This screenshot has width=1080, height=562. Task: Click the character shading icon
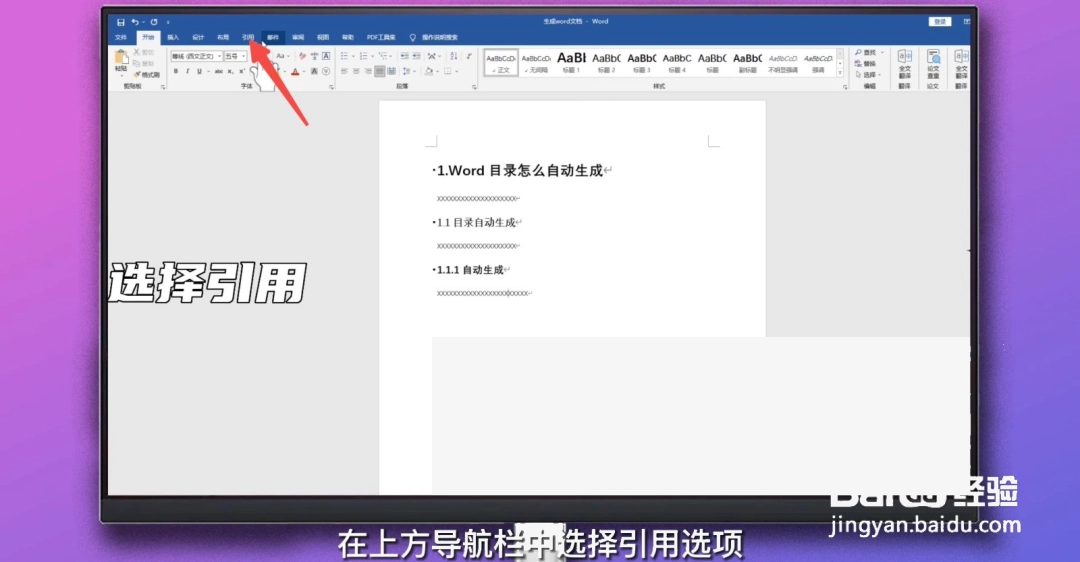click(313, 71)
